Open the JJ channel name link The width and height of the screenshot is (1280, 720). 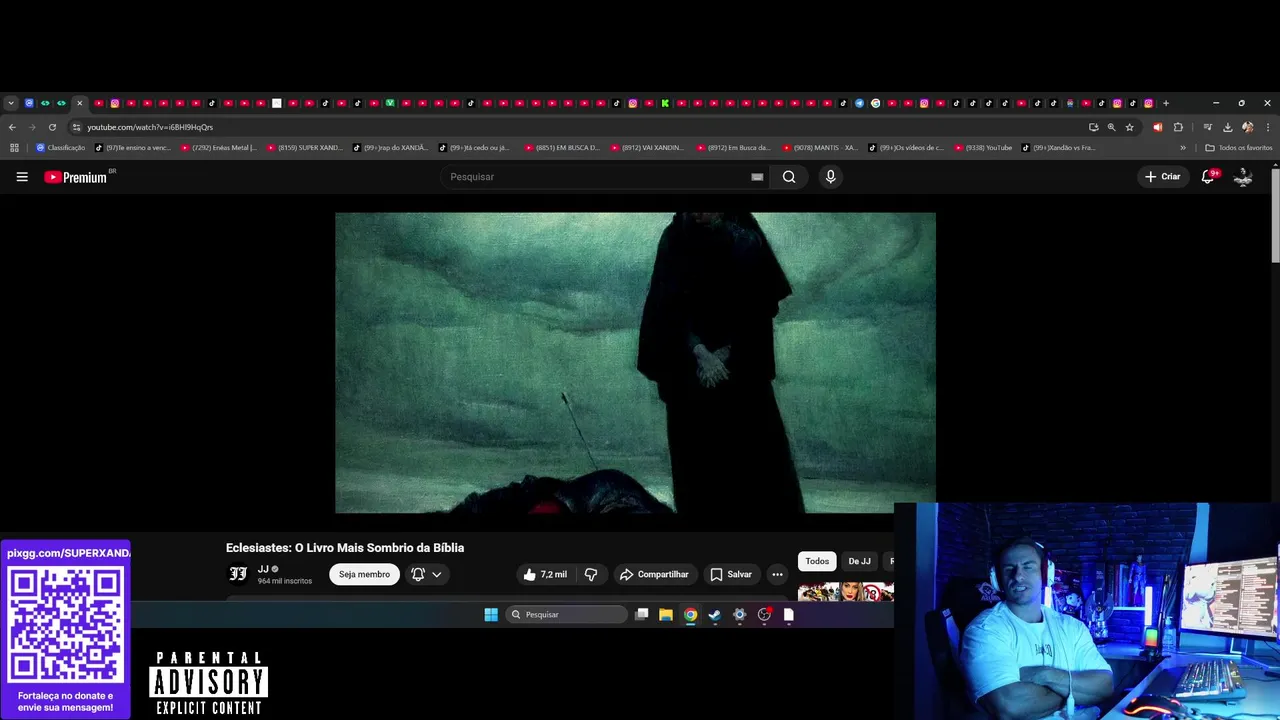click(263, 569)
